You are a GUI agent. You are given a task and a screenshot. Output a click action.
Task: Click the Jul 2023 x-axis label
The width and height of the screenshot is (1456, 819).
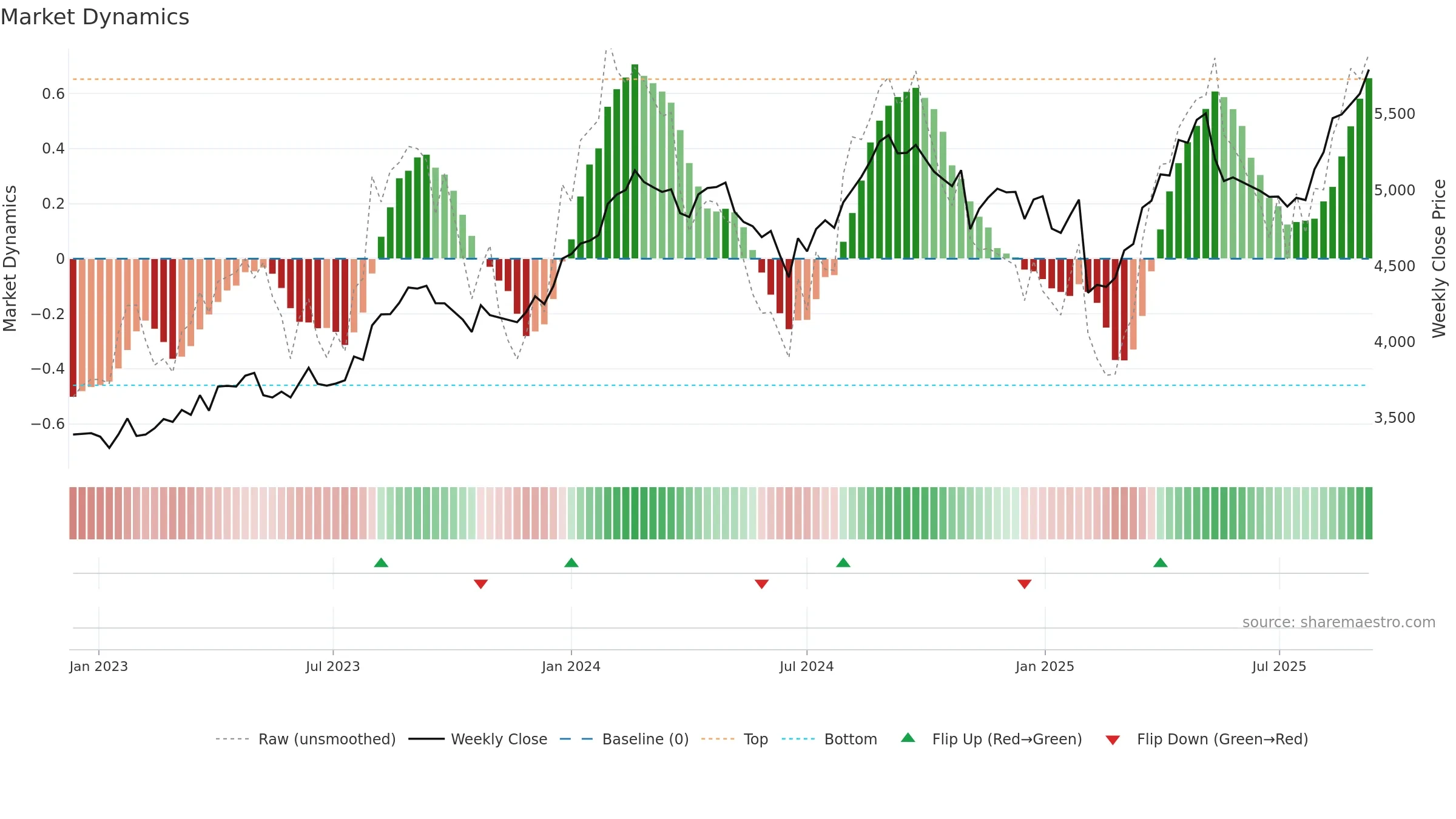pos(333,666)
